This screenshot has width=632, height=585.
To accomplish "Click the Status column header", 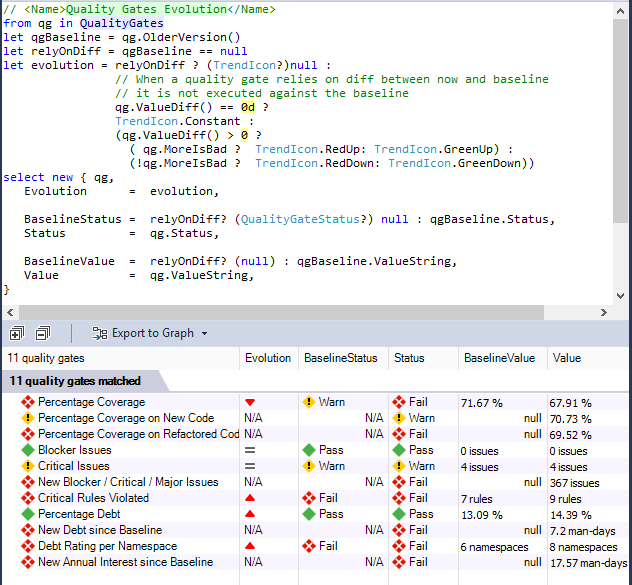I will pyautogui.click(x=409, y=357).
